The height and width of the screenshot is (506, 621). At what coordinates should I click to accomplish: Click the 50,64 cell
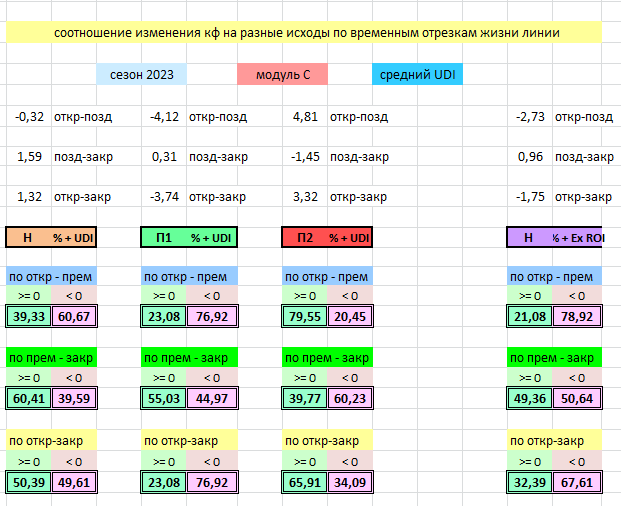(577, 398)
